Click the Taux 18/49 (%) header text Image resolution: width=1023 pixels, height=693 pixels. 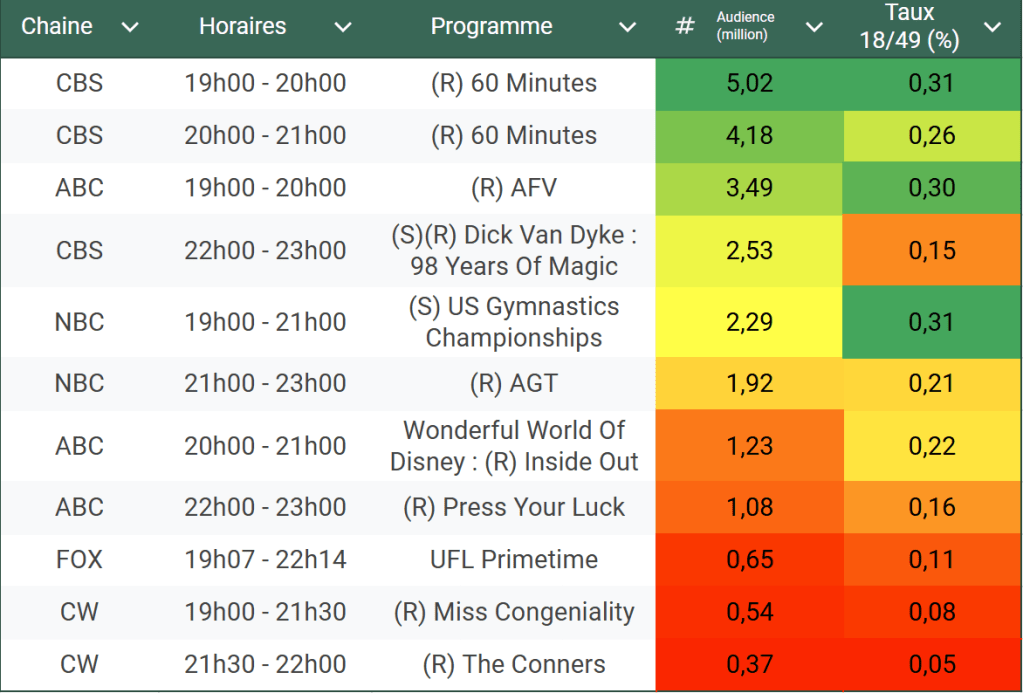(x=909, y=27)
